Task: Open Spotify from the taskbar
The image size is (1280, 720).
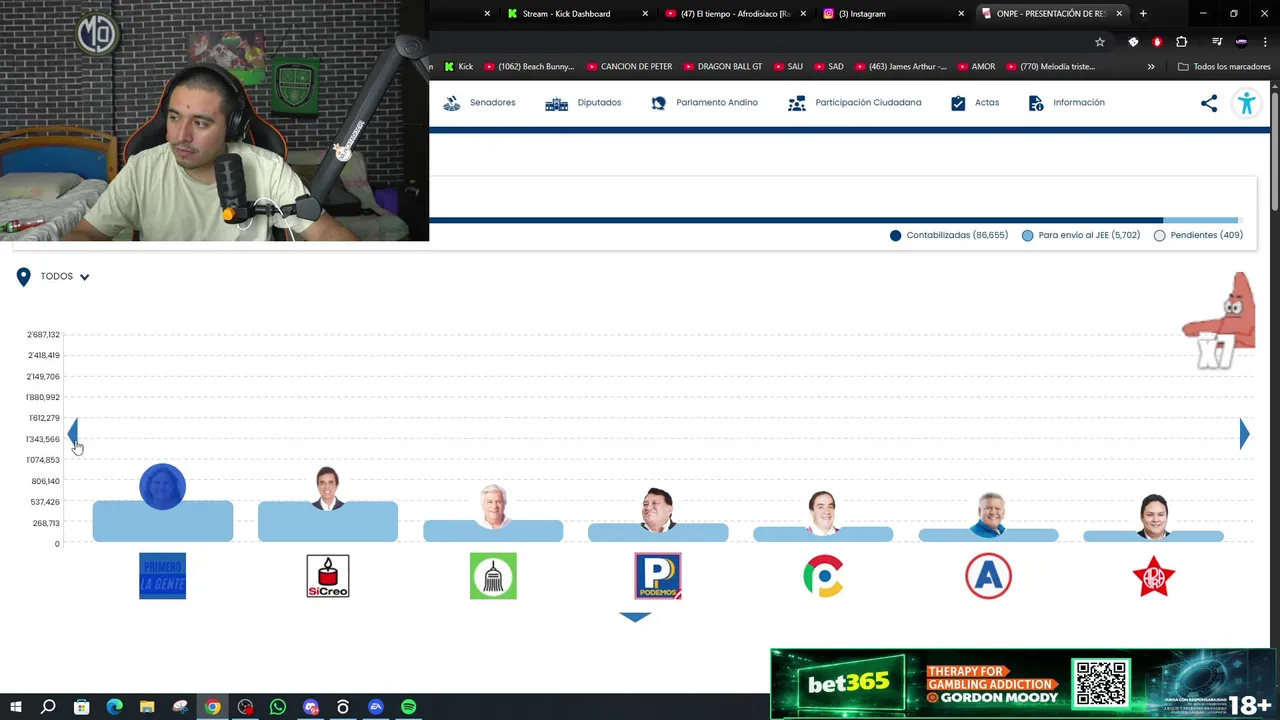Action: [x=409, y=707]
